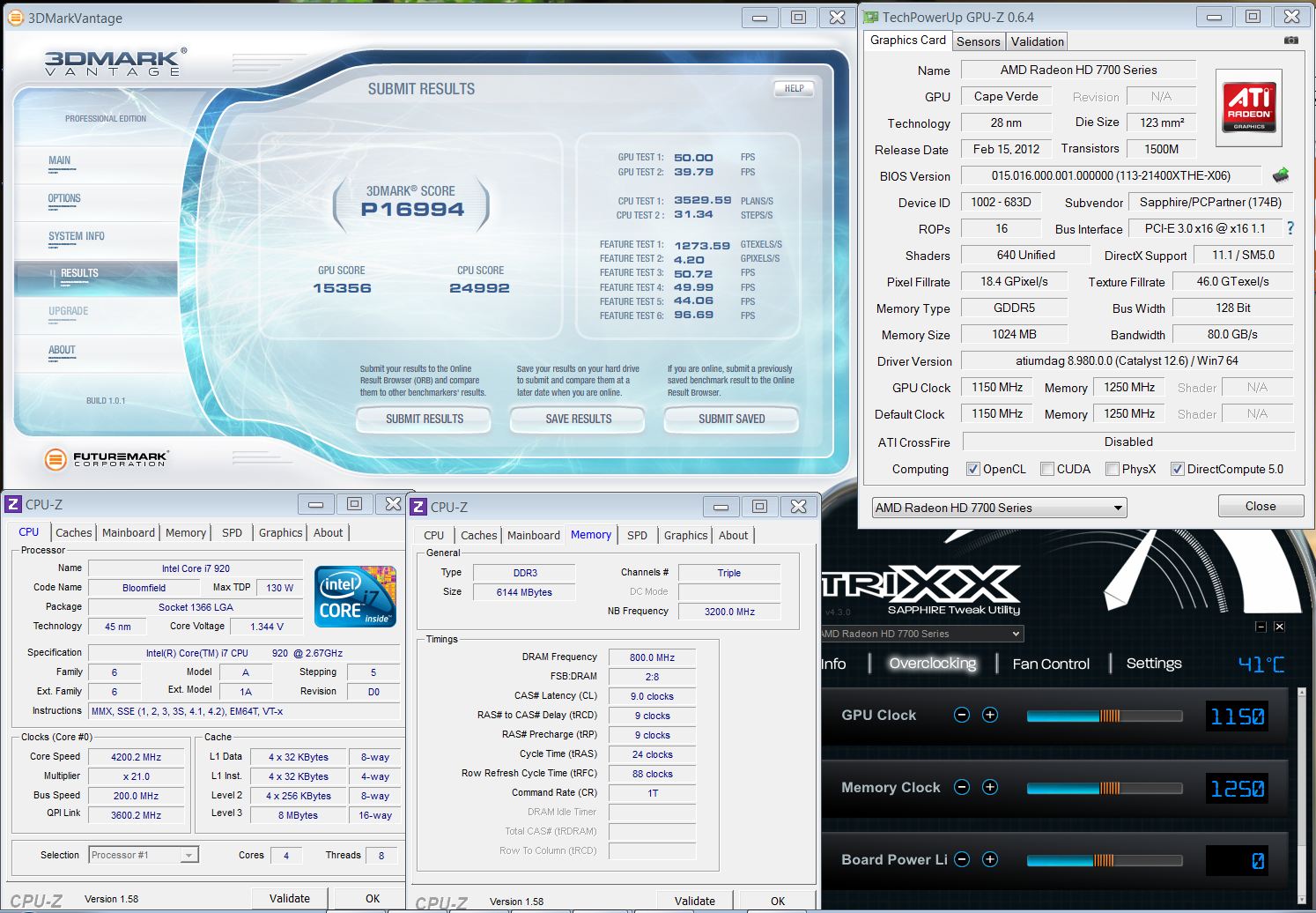
Task: Click the CPU SCORE 24992 value
Action: (x=479, y=288)
